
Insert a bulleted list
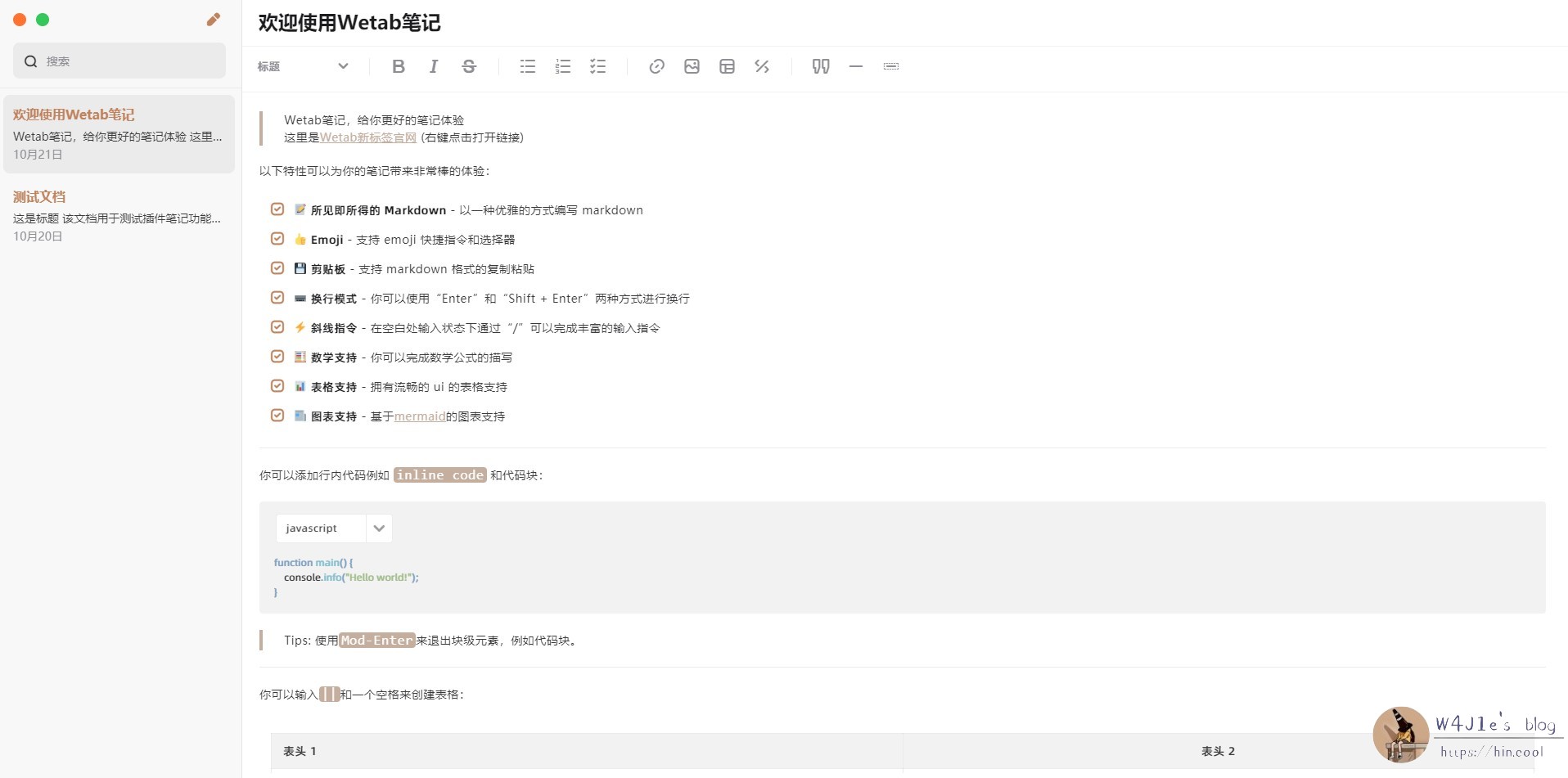pyautogui.click(x=527, y=66)
